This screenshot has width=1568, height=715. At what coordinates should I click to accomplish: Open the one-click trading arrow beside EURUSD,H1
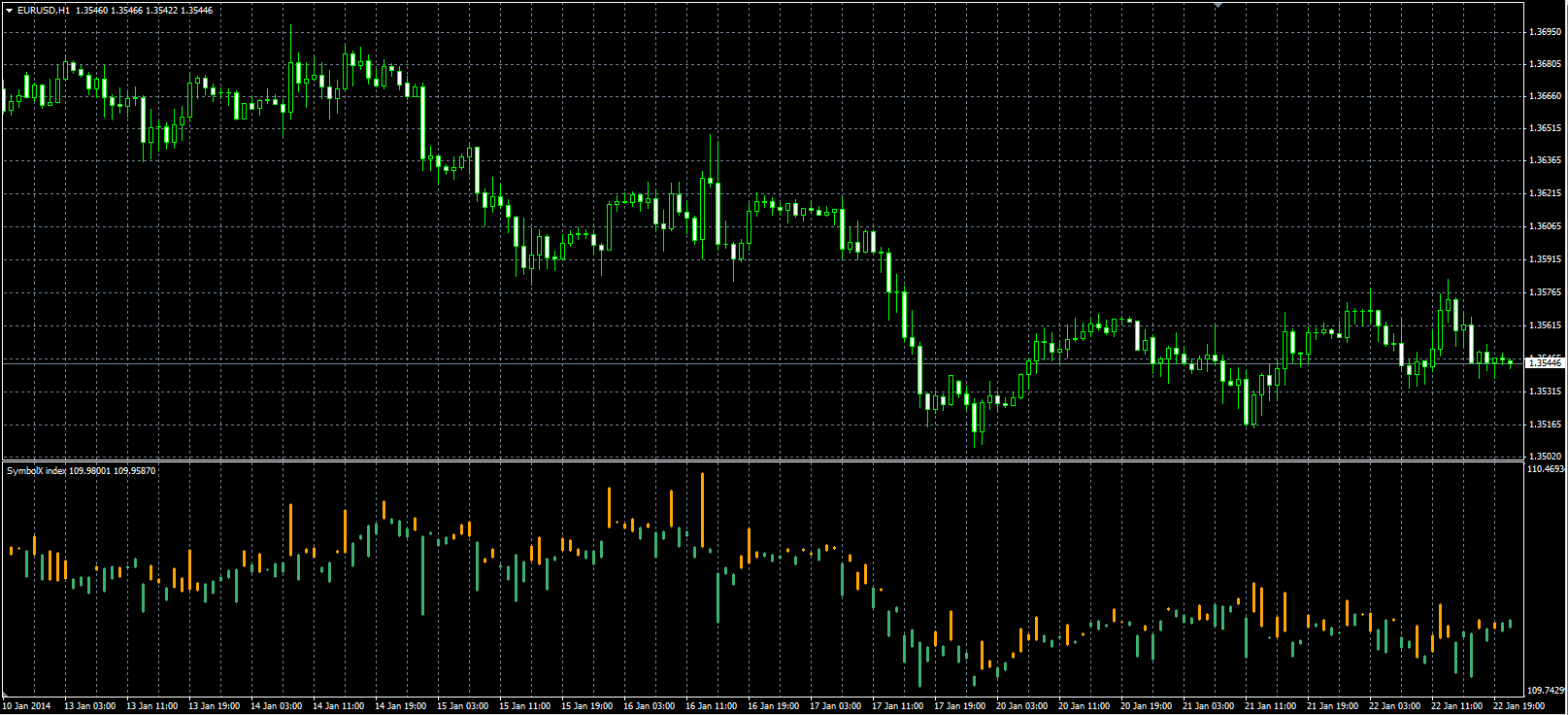tap(9, 10)
